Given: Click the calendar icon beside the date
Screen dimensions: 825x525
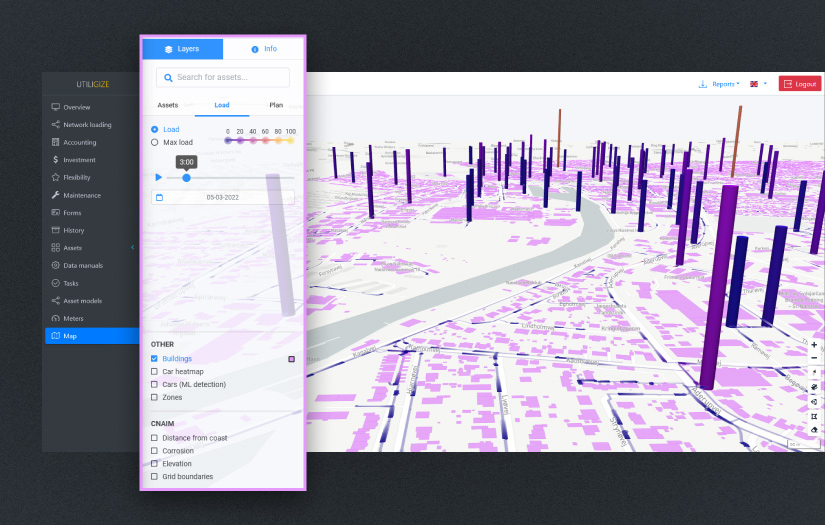Looking at the screenshot, I should pyautogui.click(x=159, y=197).
